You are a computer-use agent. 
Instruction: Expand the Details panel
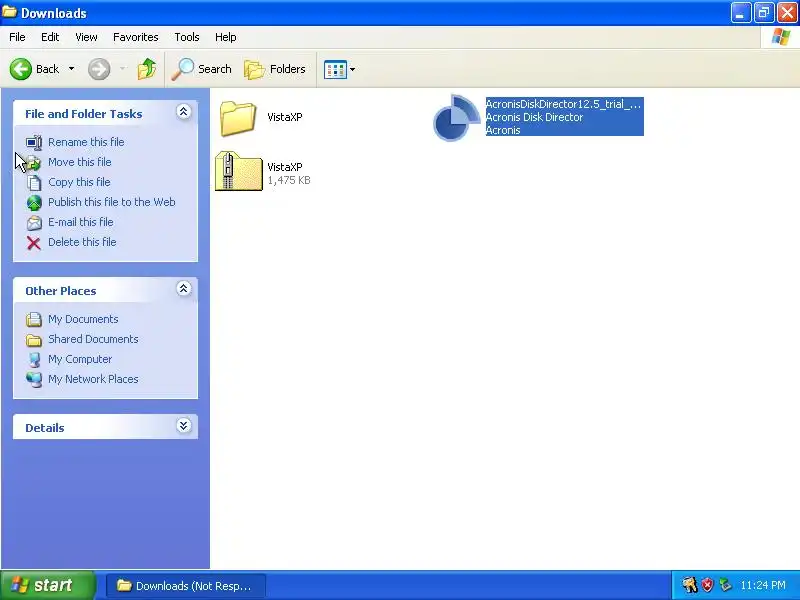[184, 426]
